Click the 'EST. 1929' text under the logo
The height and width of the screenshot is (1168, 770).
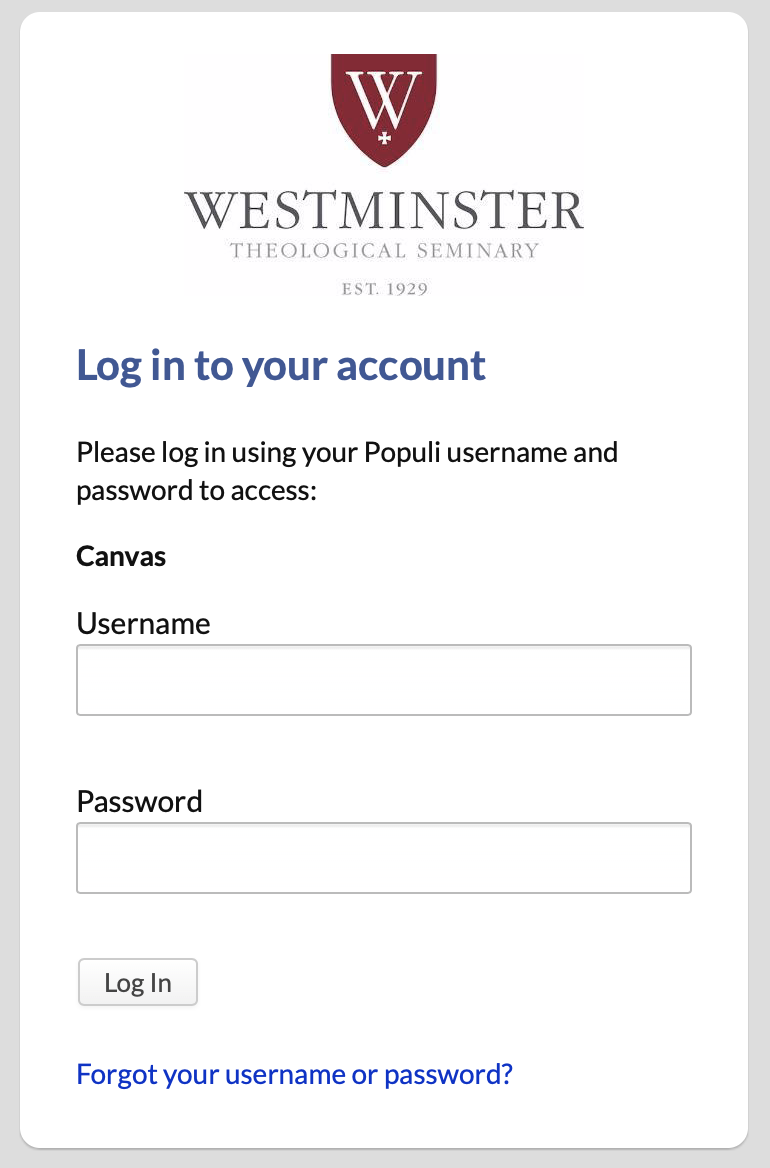(x=384, y=288)
